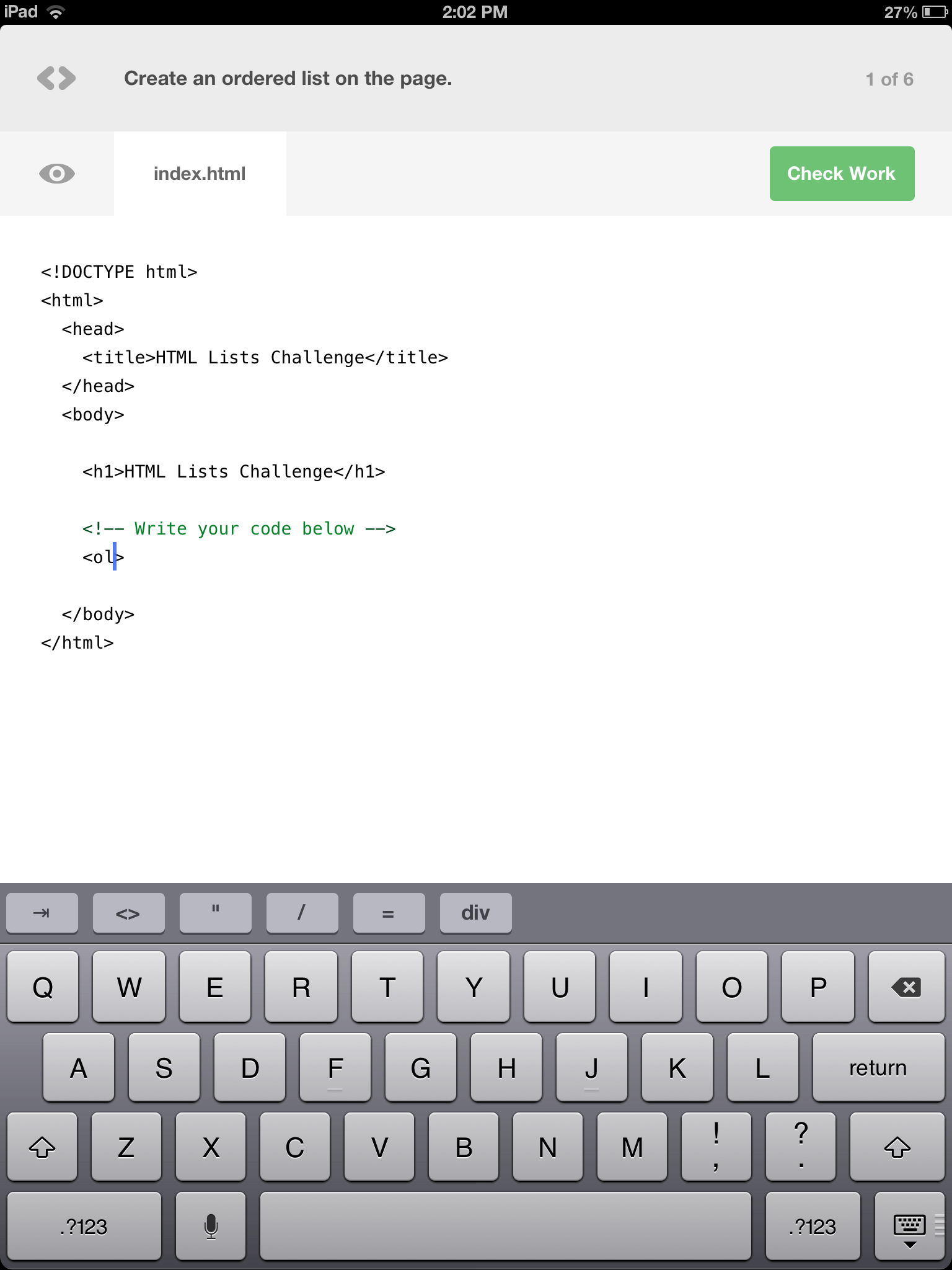Place cursor on h1 heading line

[234, 471]
